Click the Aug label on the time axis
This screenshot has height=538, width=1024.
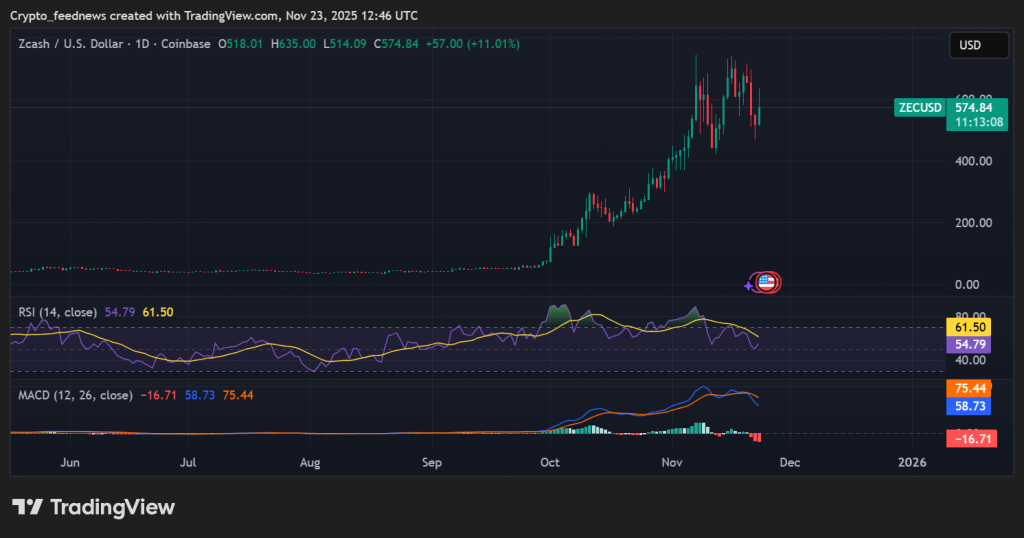click(x=310, y=462)
